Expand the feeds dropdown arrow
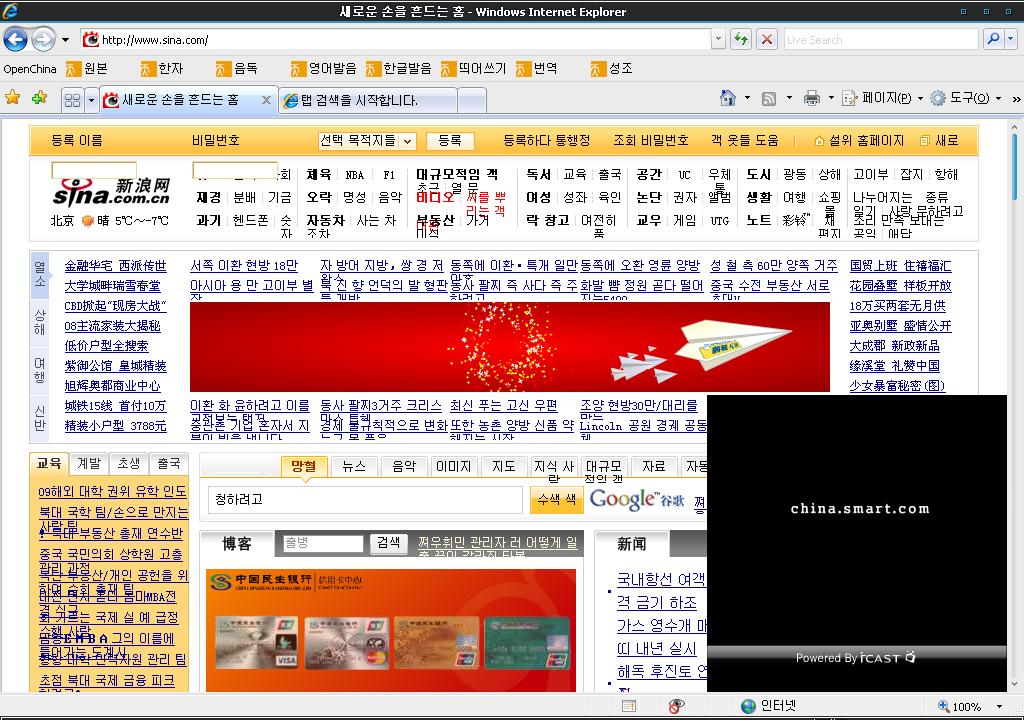Screen dimensions: 1024x720 point(789,98)
